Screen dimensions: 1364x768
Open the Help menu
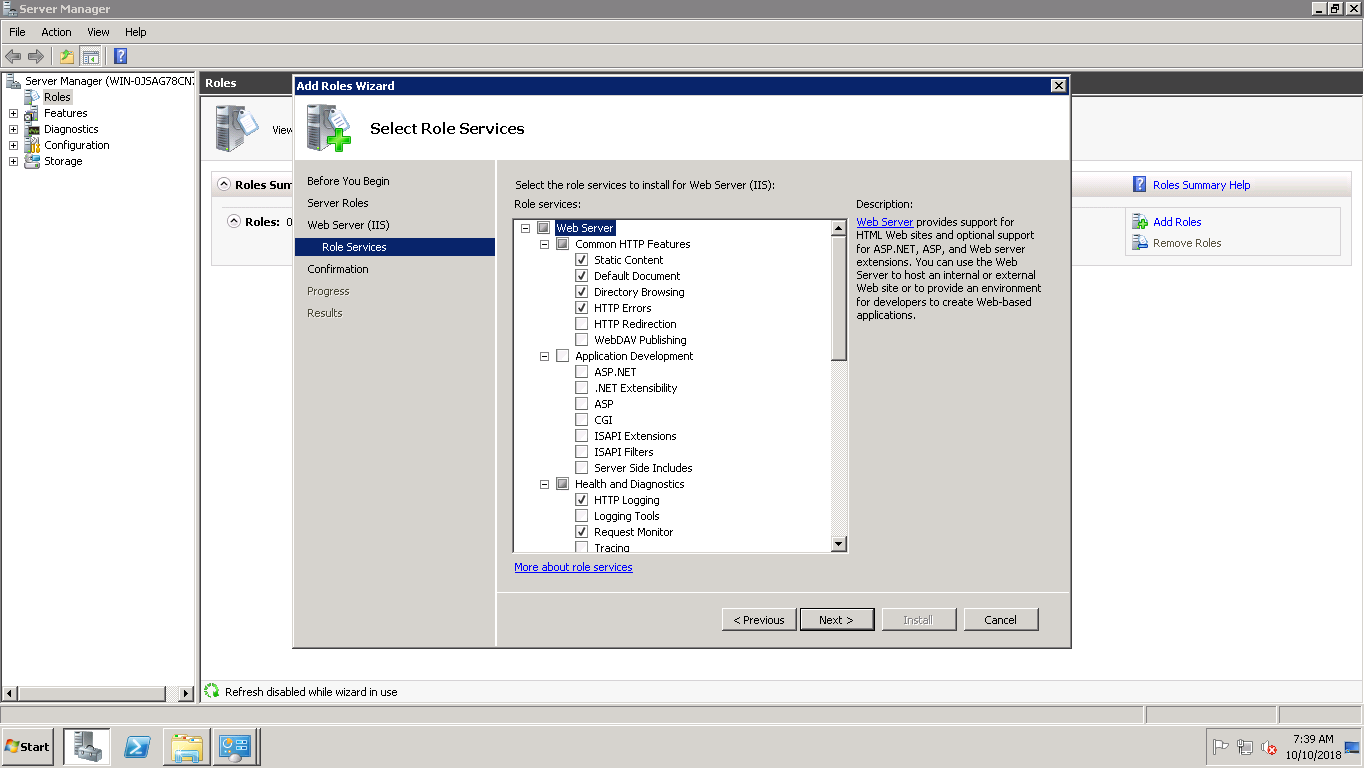pyautogui.click(x=135, y=32)
